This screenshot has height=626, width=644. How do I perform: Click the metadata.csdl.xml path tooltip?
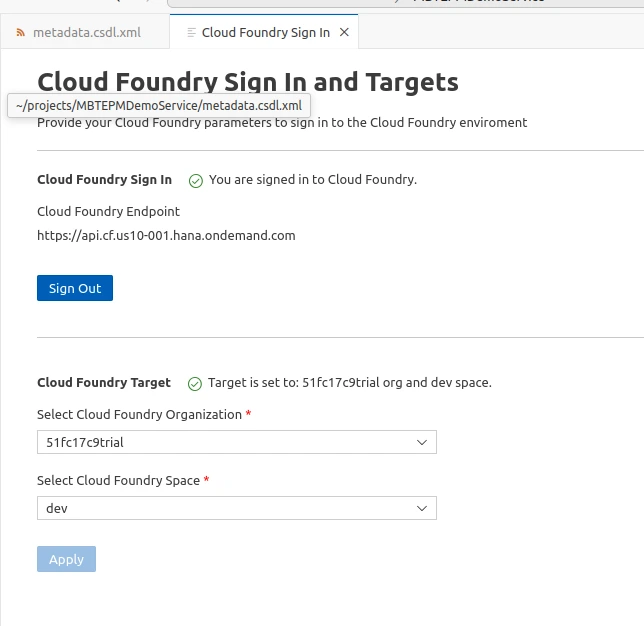(x=159, y=106)
